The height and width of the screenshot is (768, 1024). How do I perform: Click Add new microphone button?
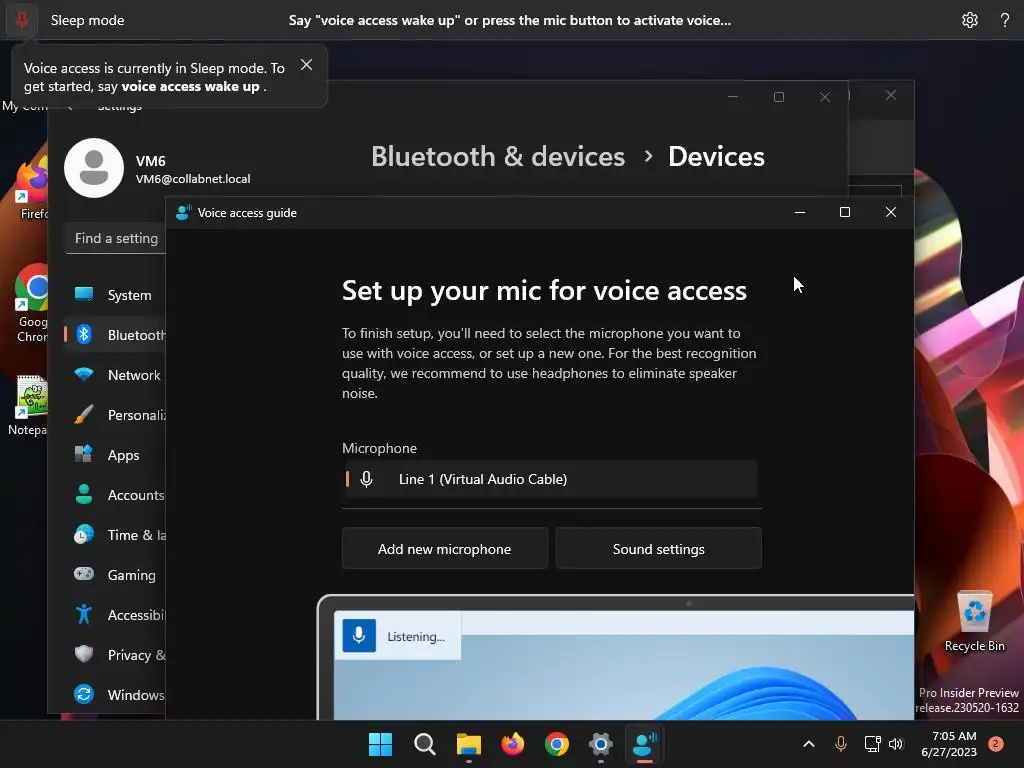(x=444, y=549)
